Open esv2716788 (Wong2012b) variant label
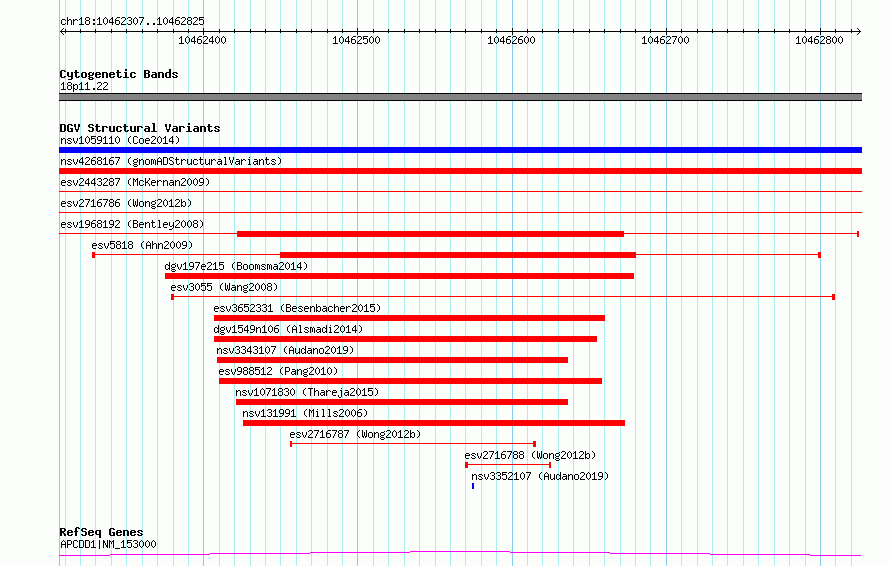The image size is (890, 566). click(530, 455)
